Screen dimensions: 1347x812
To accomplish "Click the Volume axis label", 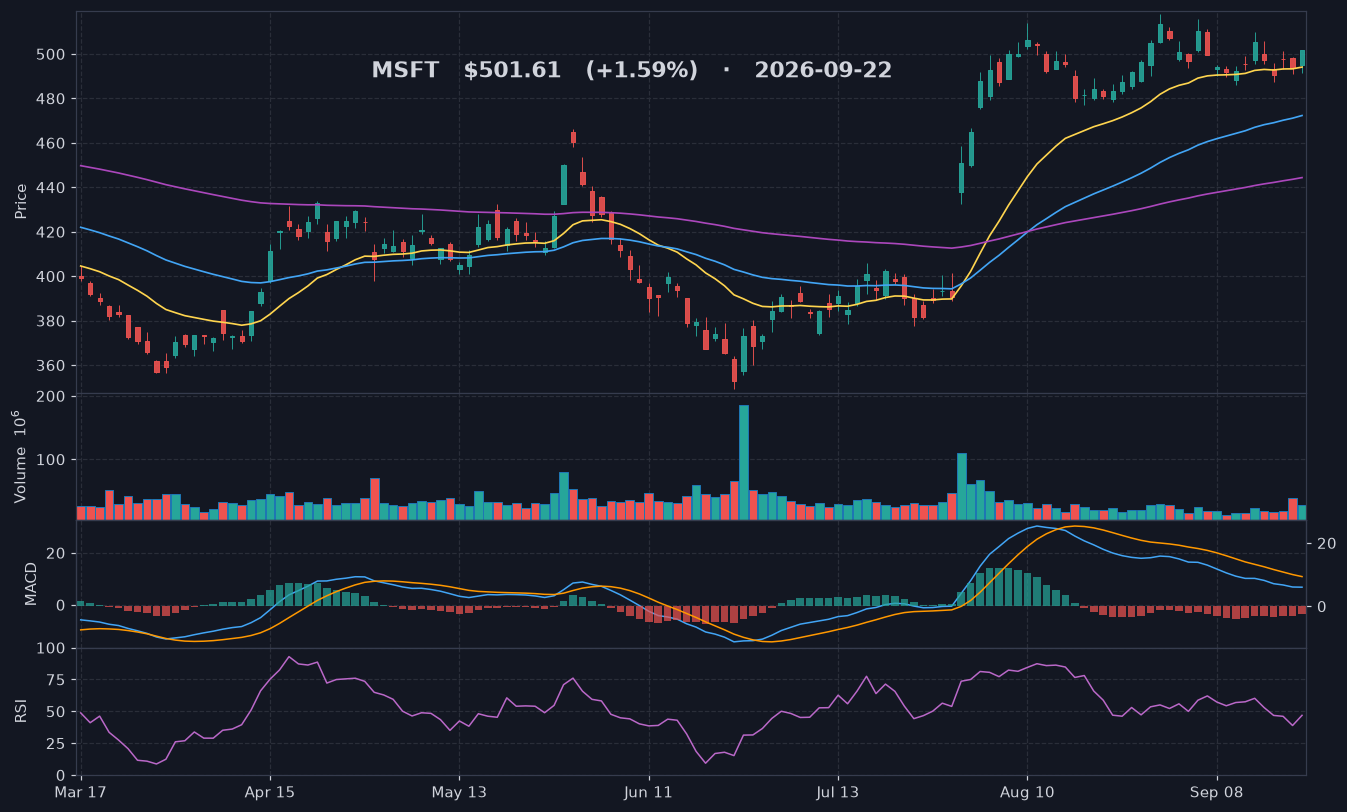I will point(19,456).
